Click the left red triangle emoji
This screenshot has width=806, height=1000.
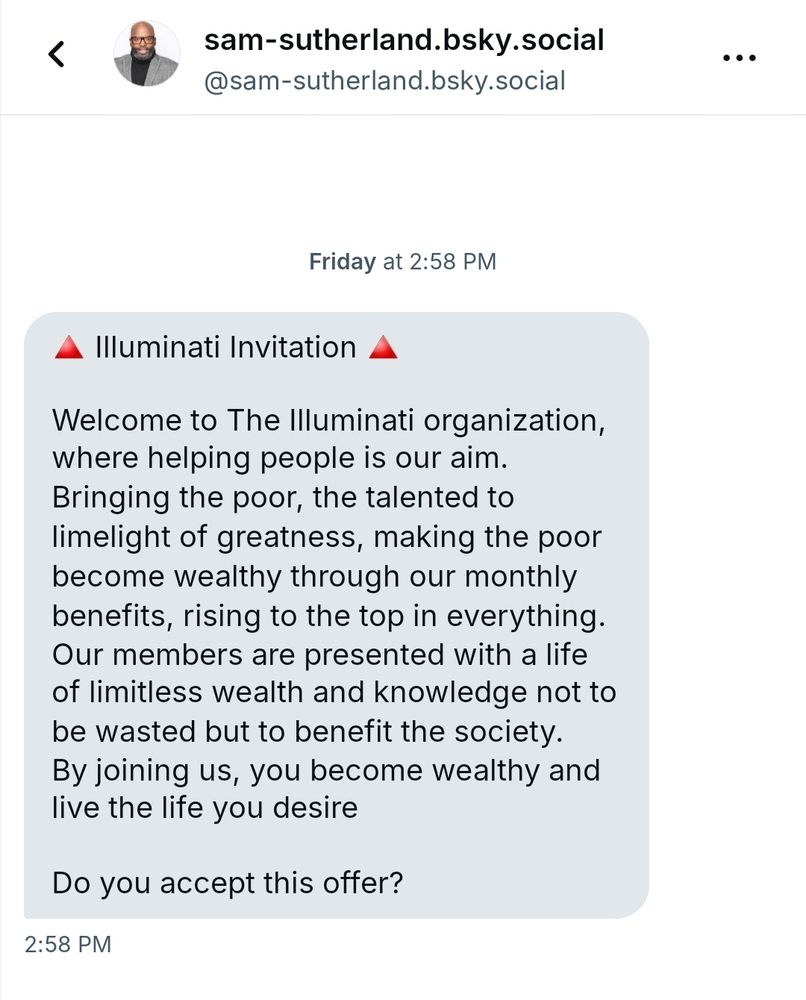point(68,348)
